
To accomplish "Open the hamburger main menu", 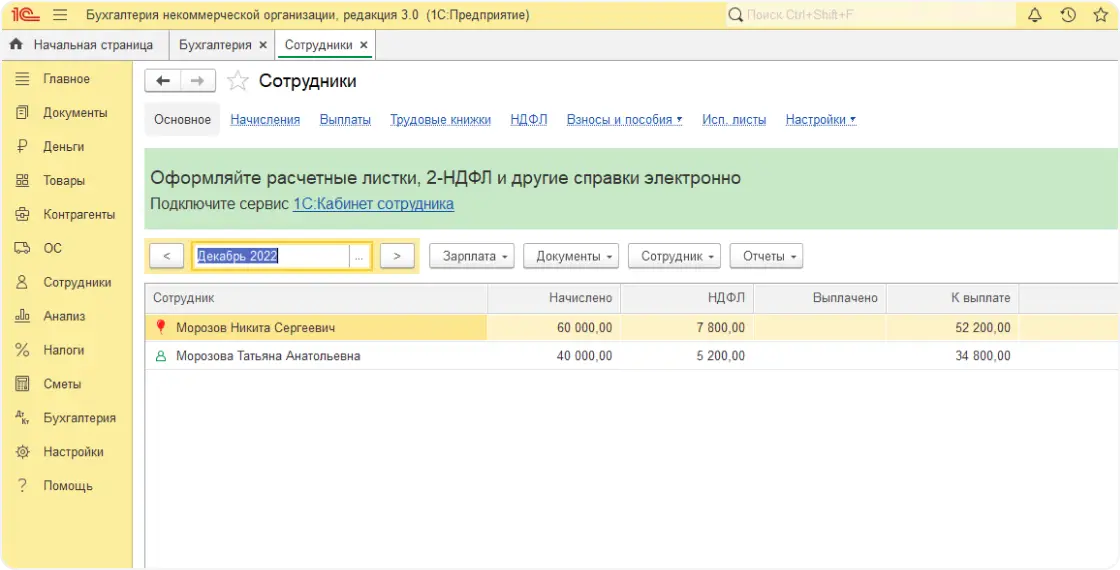I will click(x=60, y=15).
